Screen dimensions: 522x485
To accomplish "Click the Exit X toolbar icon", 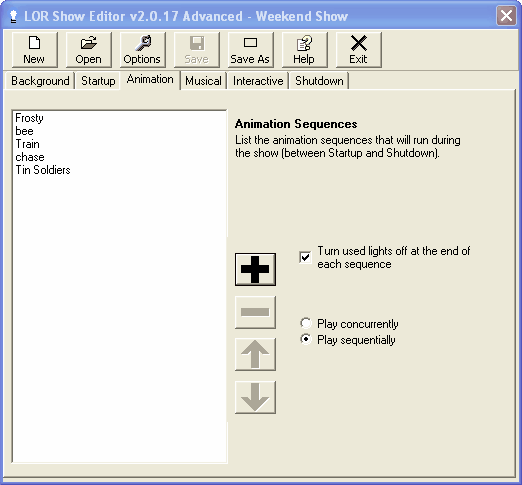I will (359, 50).
